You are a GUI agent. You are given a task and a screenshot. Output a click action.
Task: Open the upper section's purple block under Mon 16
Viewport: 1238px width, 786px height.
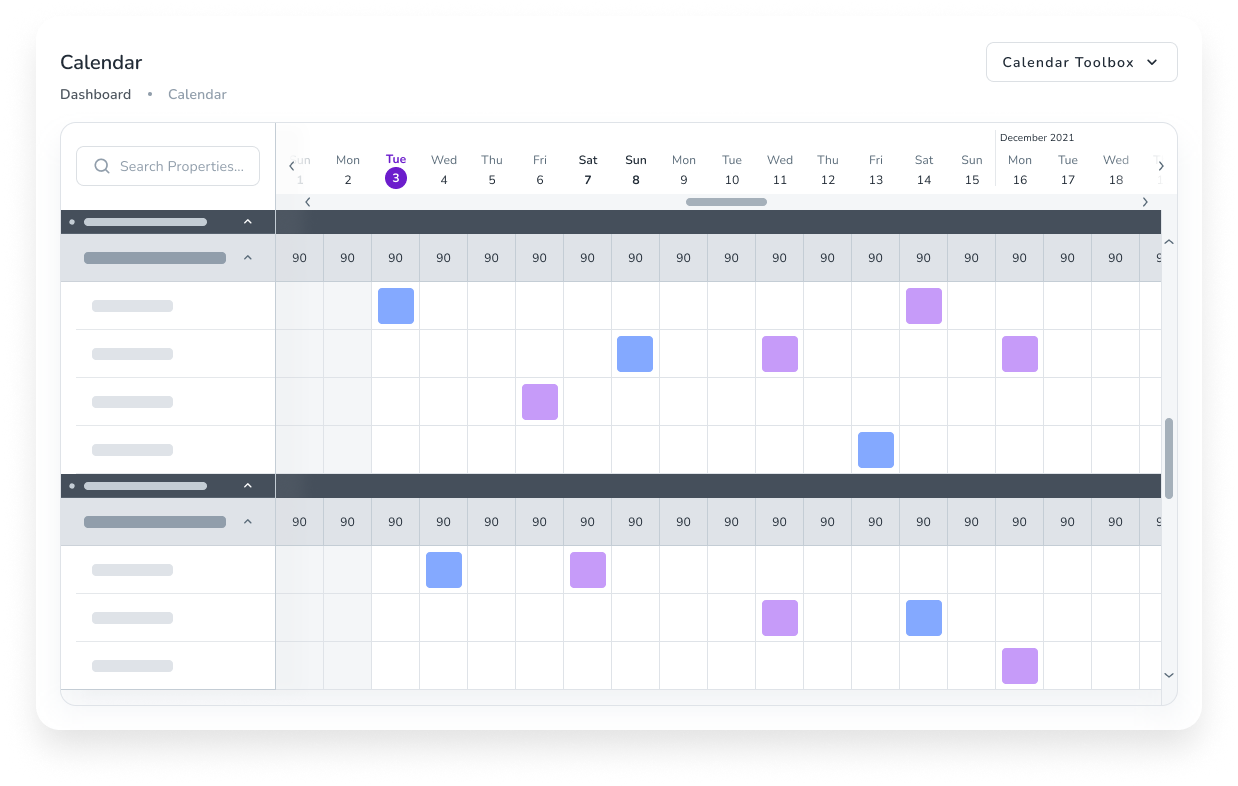click(x=1020, y=354)
